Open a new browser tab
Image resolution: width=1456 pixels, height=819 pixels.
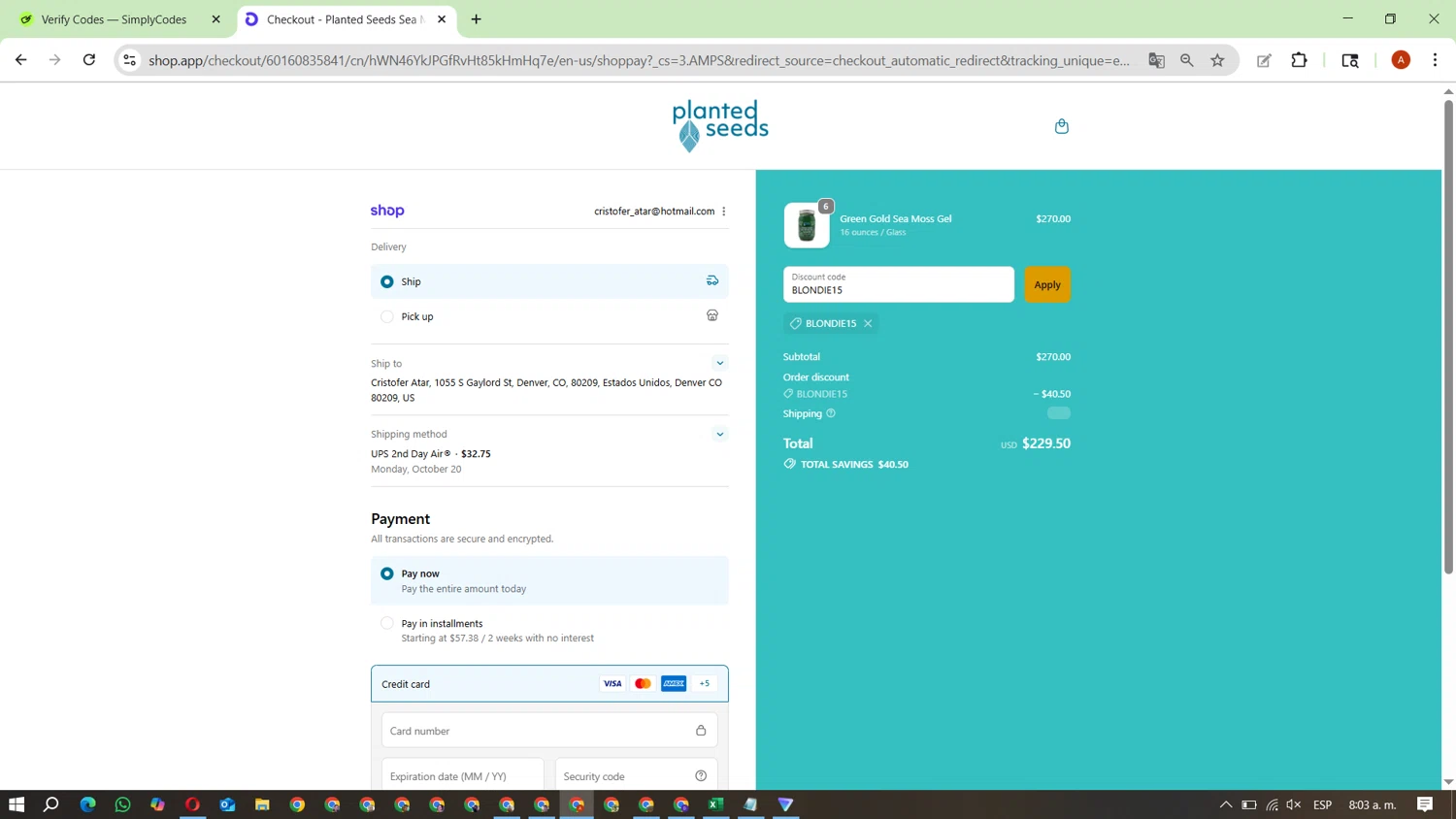(x=476, y=19)
